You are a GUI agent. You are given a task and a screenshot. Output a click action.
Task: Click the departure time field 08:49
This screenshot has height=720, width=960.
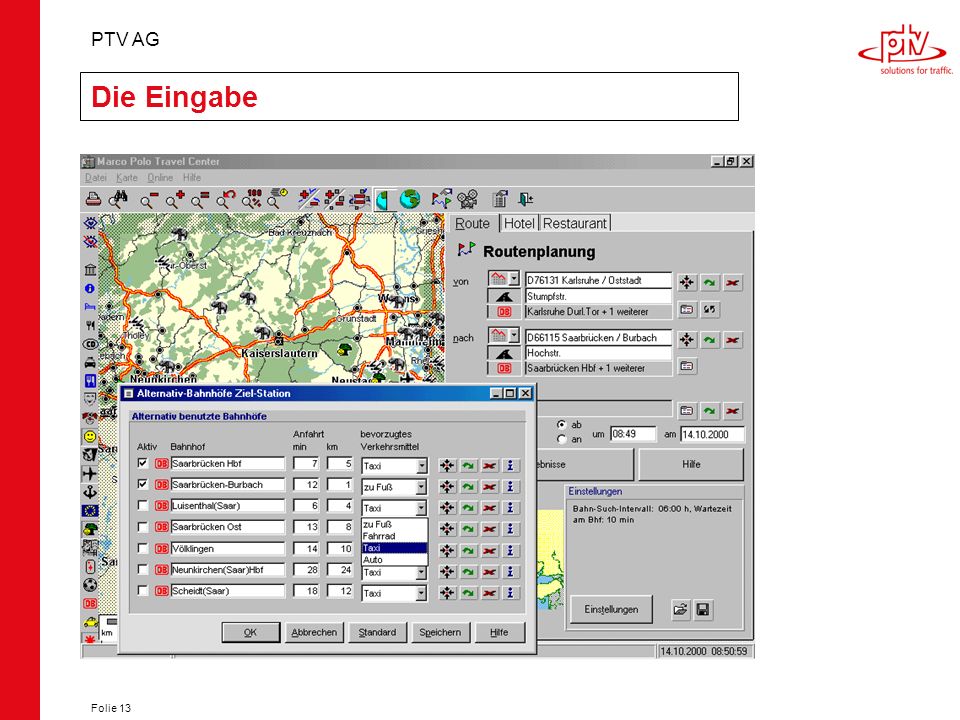point(633,434)
